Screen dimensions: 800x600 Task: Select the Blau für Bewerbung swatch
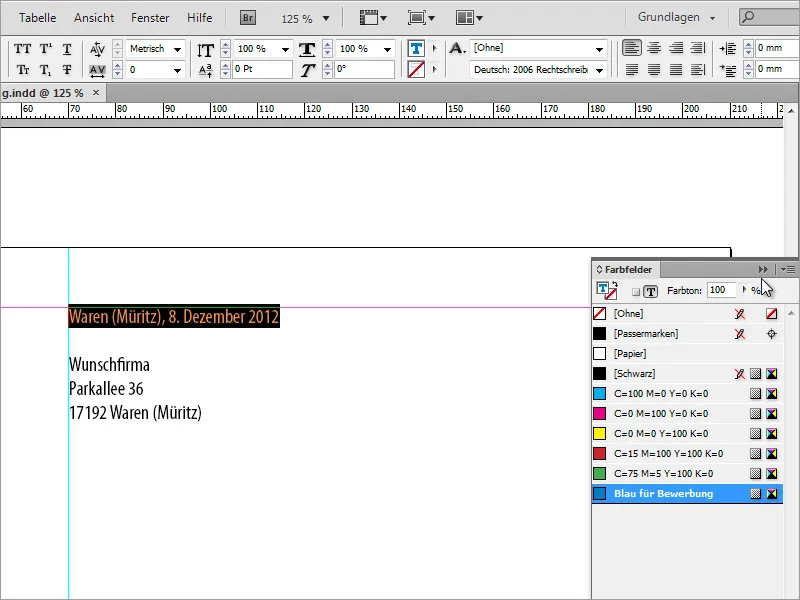(x=687, y=493)
